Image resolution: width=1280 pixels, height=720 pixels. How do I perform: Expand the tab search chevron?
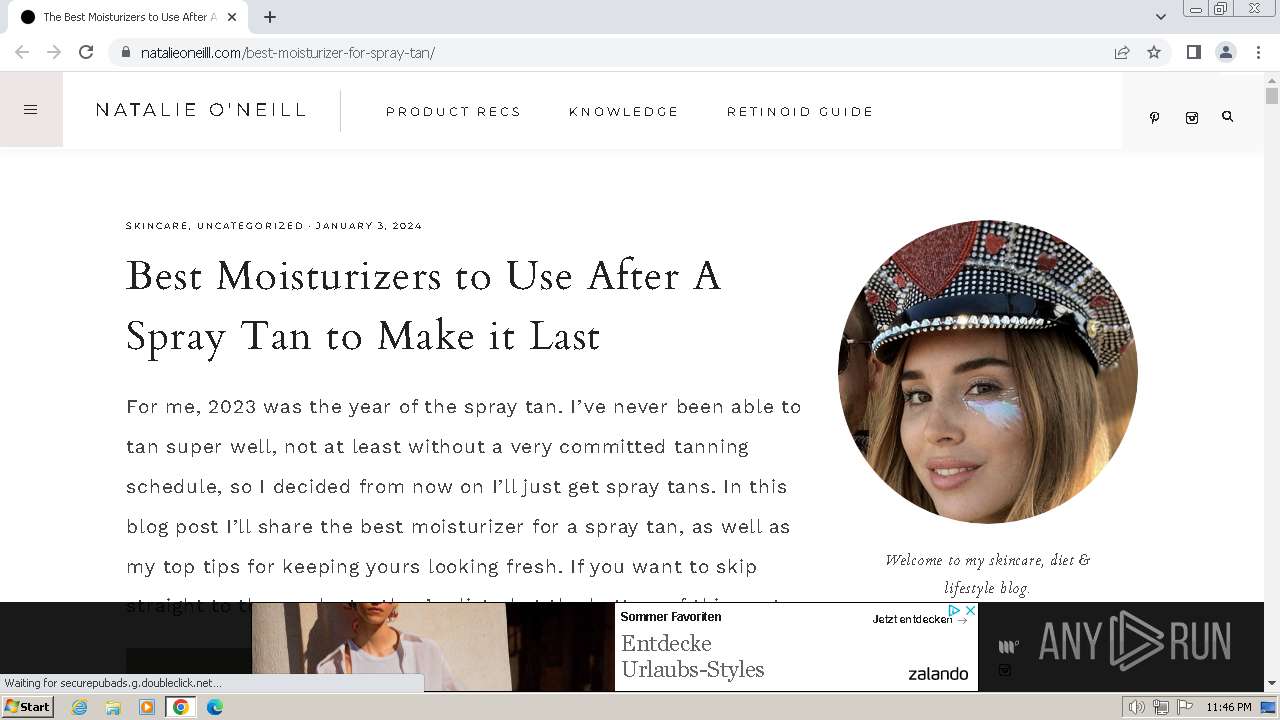1160,17
